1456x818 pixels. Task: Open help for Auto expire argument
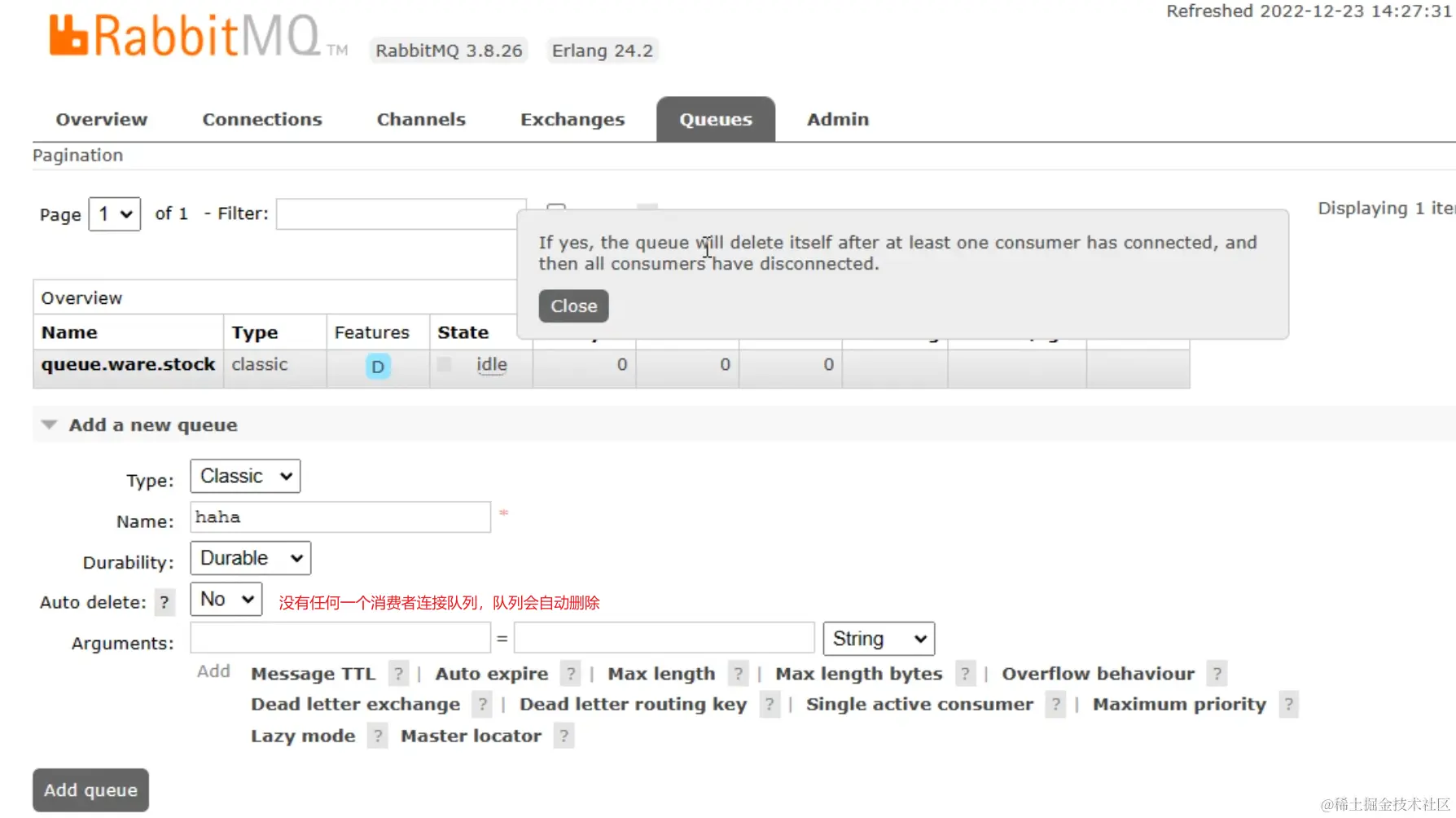(571, 674)
